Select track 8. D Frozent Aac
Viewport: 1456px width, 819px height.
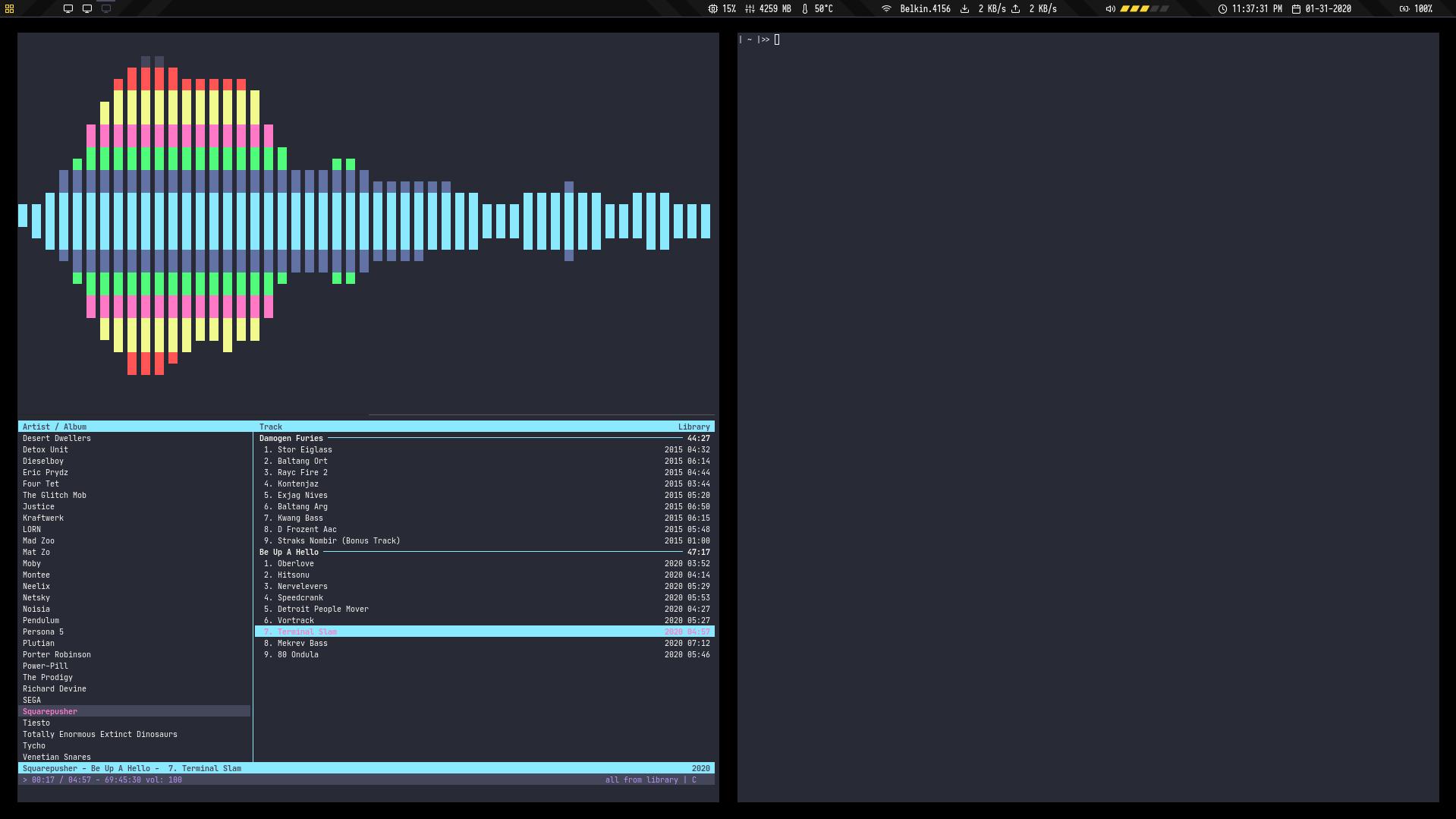coord(485,529)
